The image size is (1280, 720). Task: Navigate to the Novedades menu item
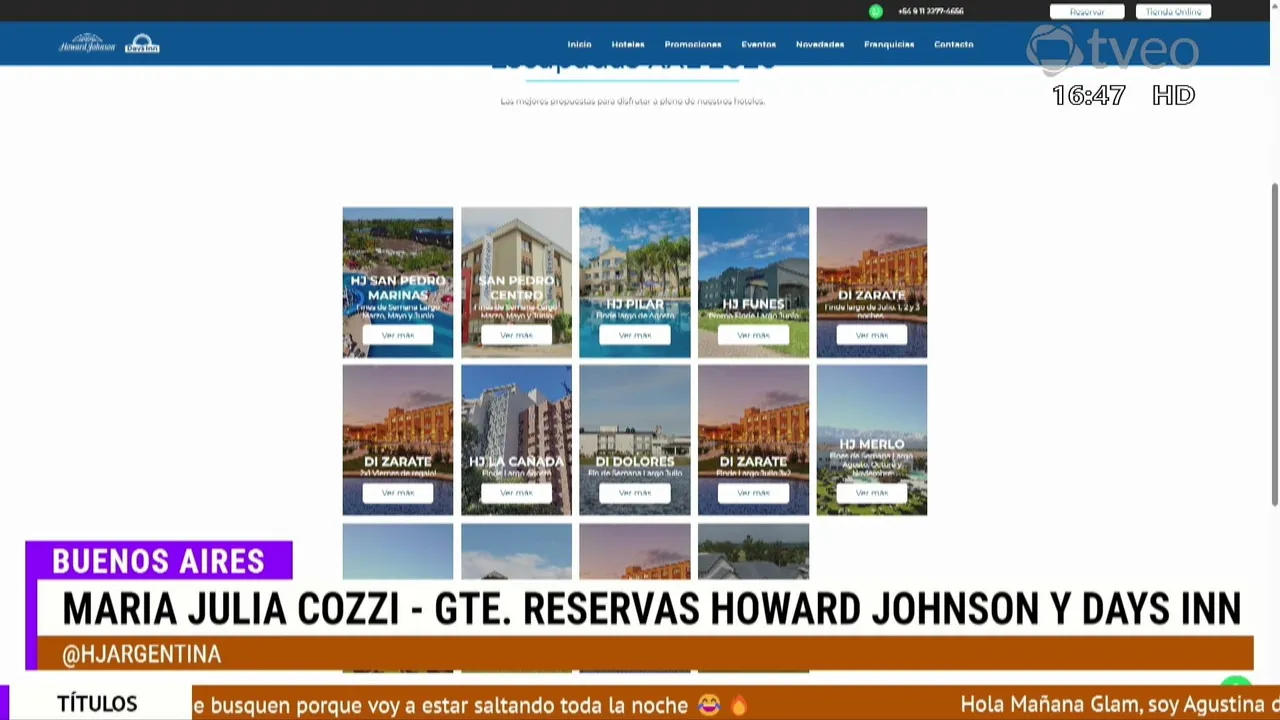(x=820, y=44)
